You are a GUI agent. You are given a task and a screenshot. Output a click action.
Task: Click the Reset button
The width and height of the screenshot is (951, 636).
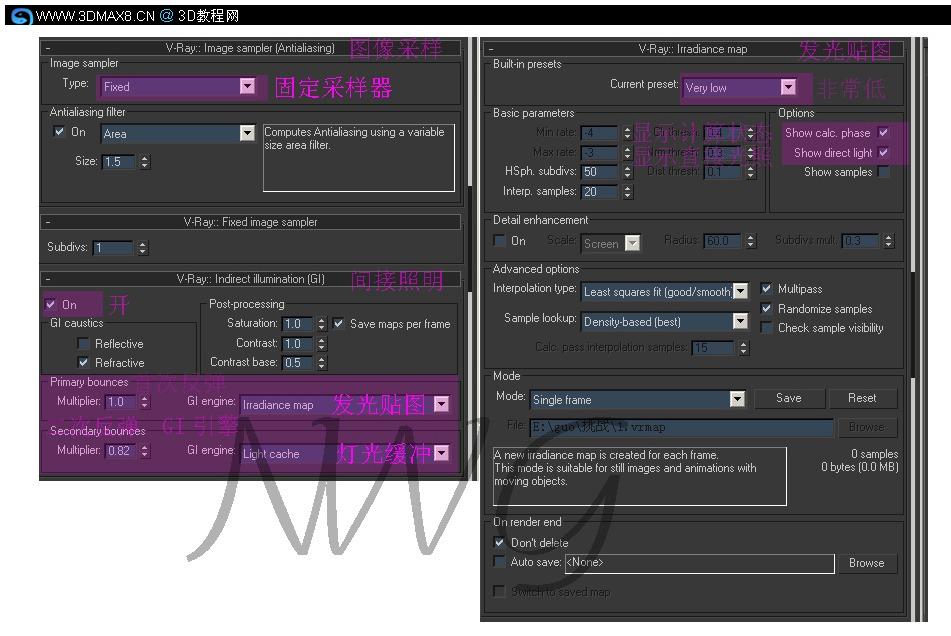coord(862,398)
